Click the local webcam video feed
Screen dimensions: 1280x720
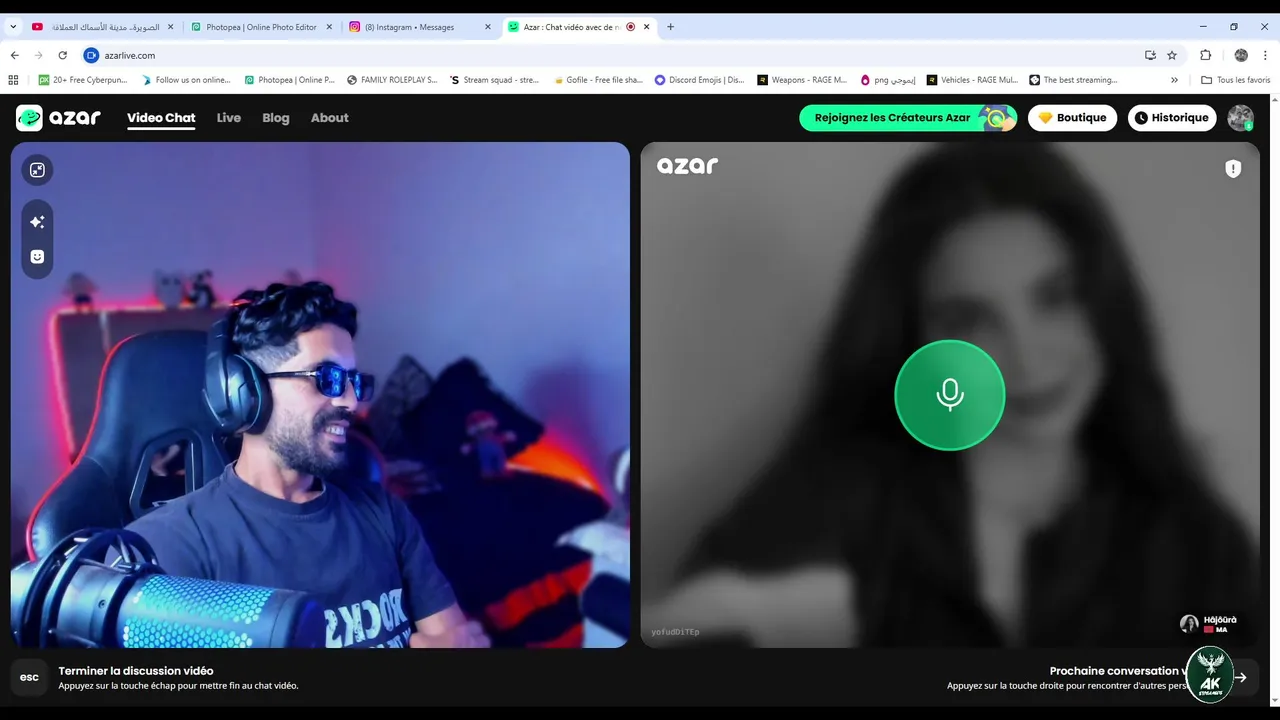(320, 394)
